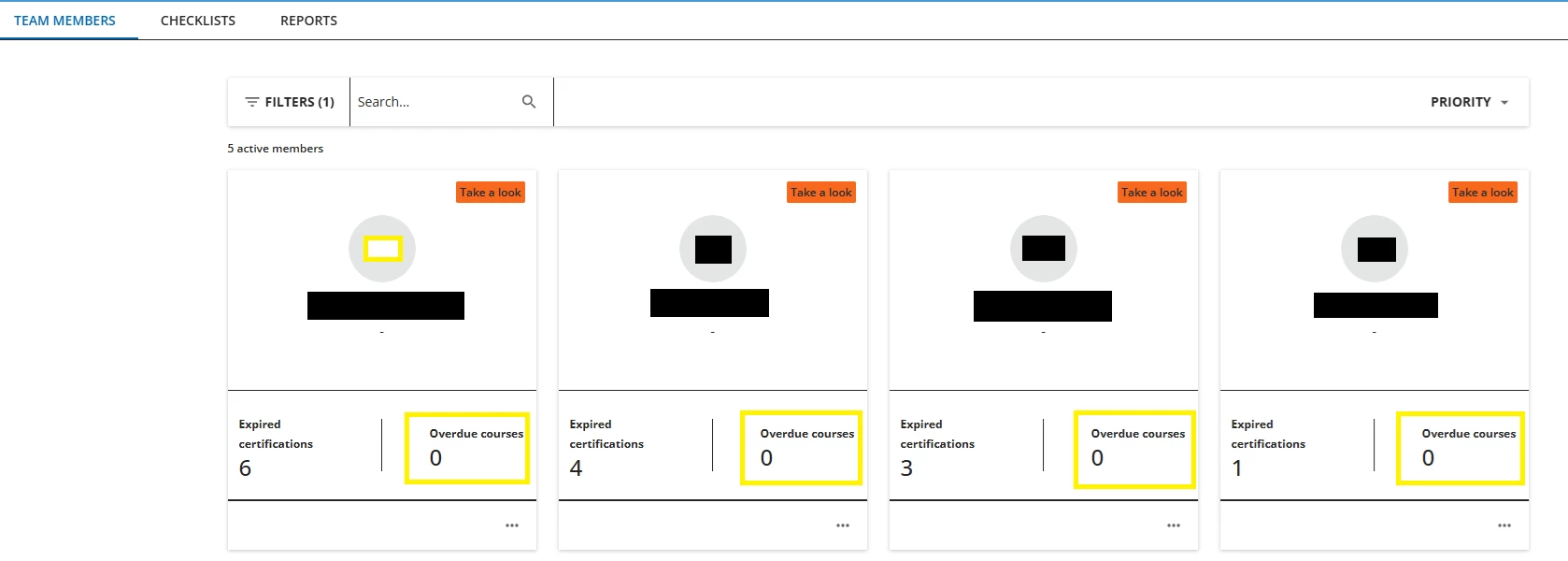1568x561 pixels.
Task: Click the 5 active members label
Action: coord(276,149)
